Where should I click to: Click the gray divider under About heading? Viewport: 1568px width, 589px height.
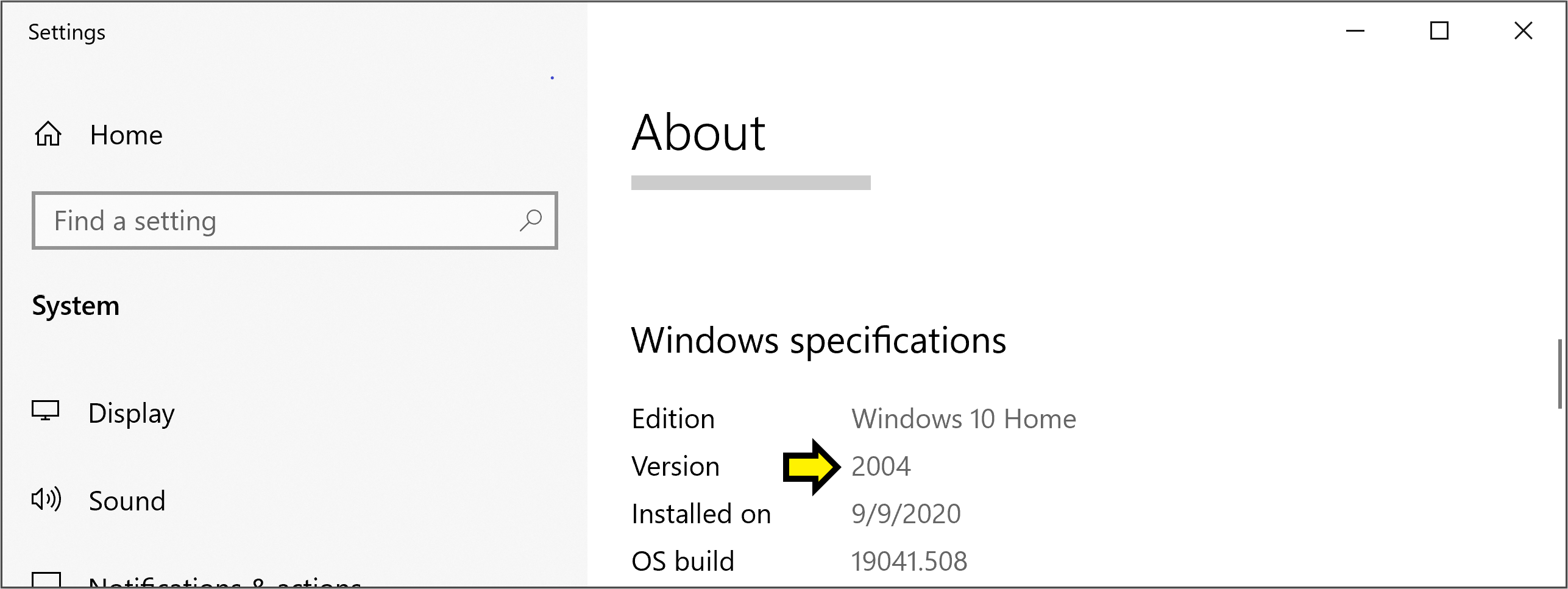coord(751,183)
